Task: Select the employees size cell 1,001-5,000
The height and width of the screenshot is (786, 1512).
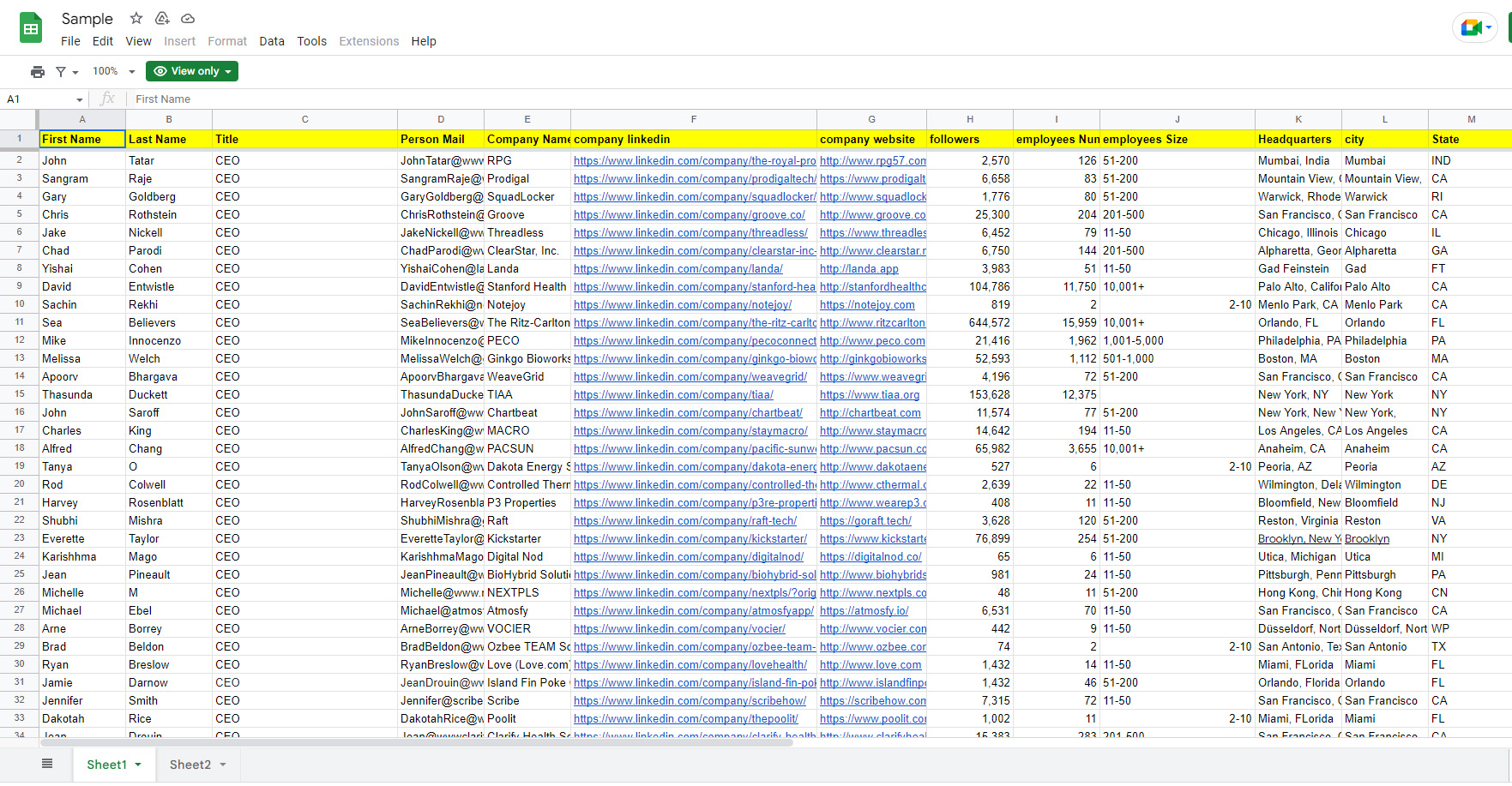Action: pos(1178,340)
